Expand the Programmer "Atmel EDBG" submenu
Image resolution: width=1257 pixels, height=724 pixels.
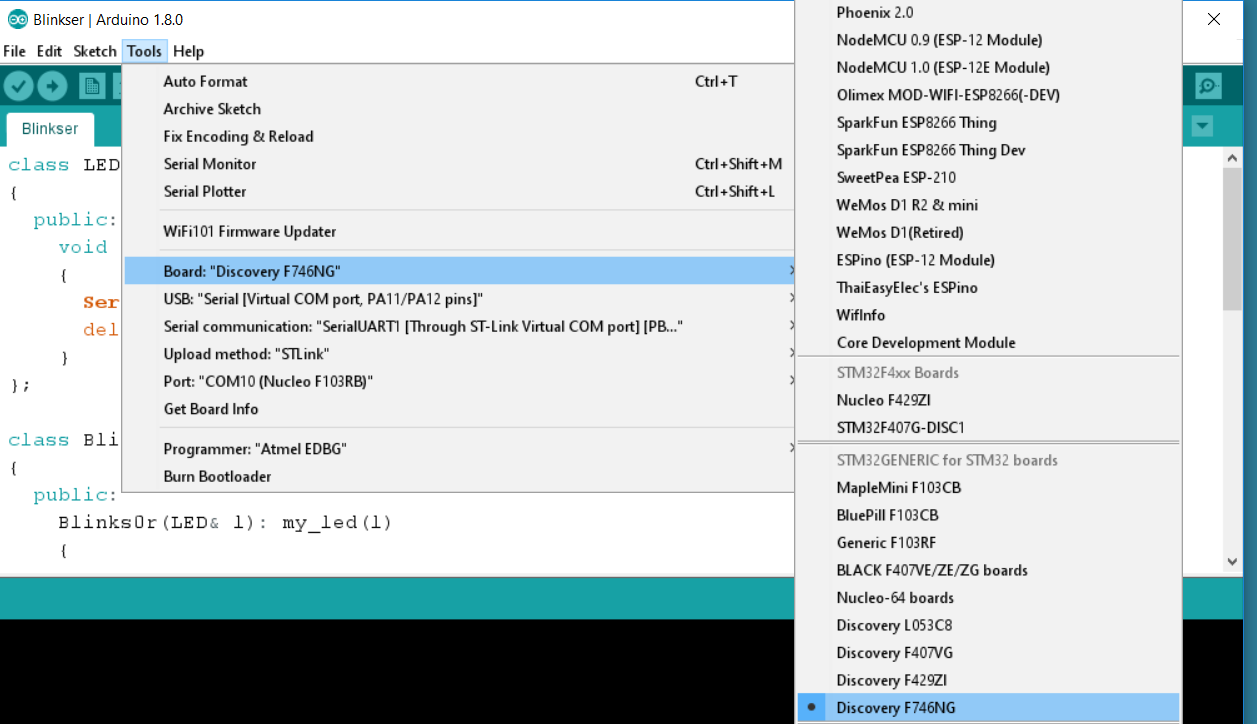(459, 449)
